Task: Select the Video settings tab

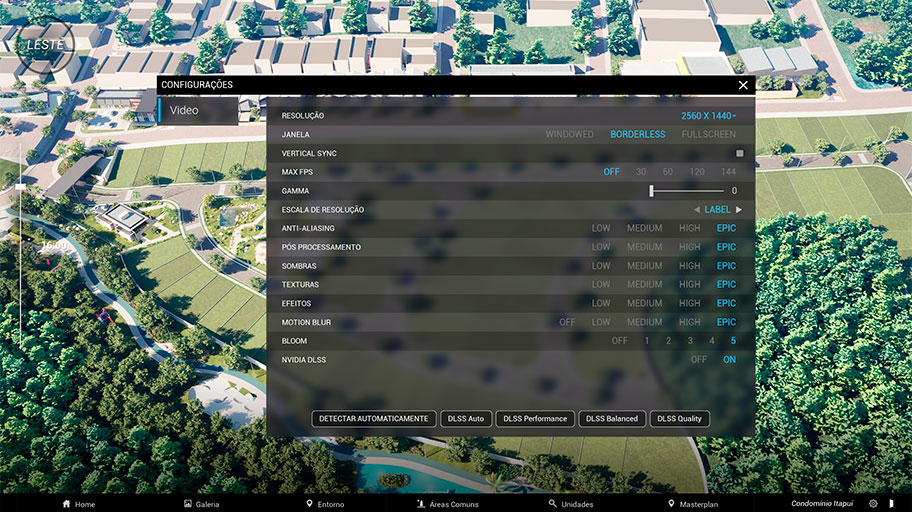Action: click(185, 110)
